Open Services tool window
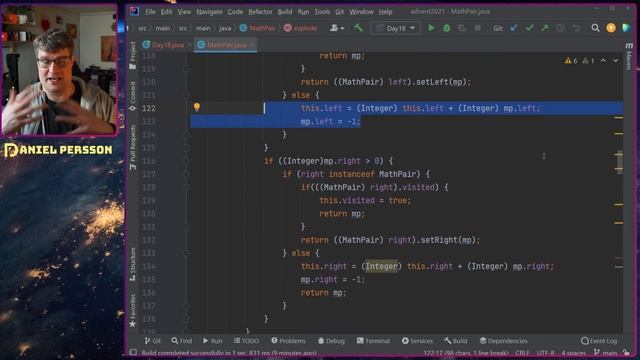Image resolution: width=640 pixels, height=360 pixels. [x=417, y=340]
